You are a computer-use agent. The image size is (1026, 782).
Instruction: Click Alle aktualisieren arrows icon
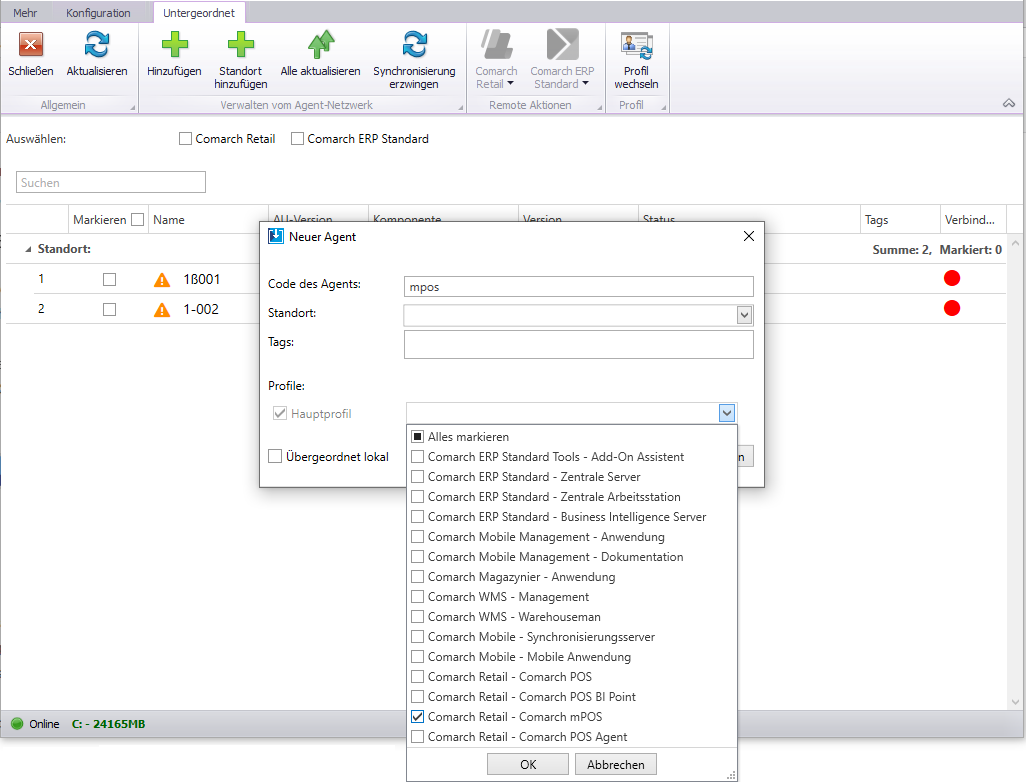[x=321, y=44]
